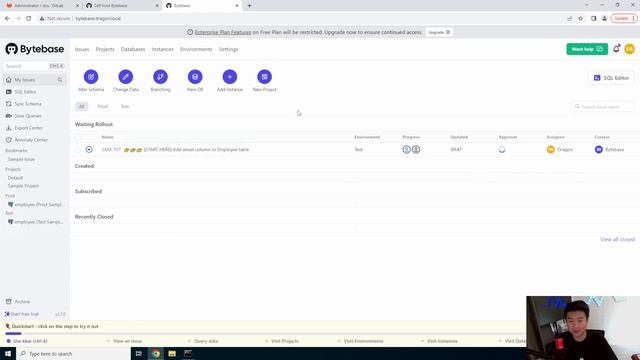The width and height of the screenshot is (640, 360).
Task: Follow the Enterprise Plan Features link
Action: coord(223,32)
